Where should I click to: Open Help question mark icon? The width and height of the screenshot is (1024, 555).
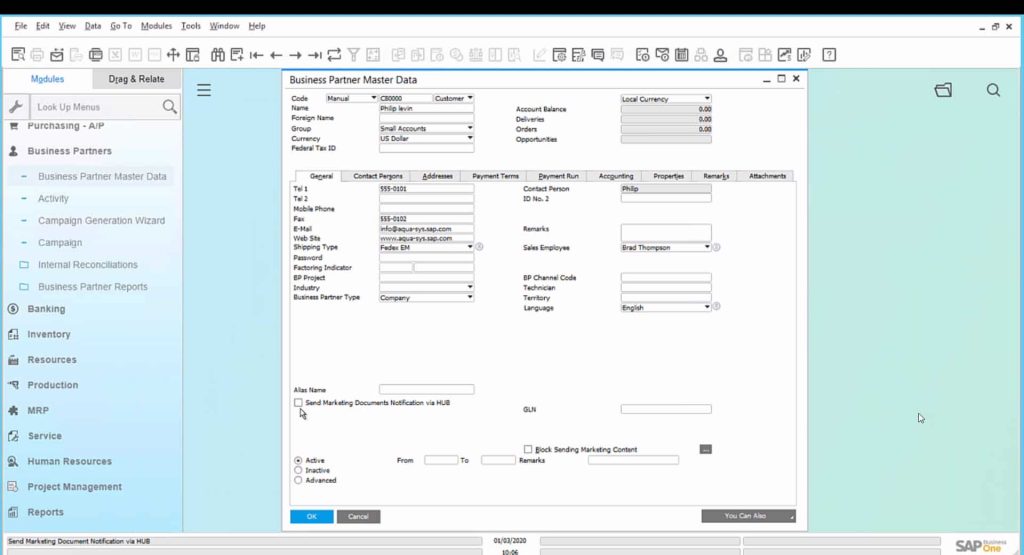[x=829, y=55]
